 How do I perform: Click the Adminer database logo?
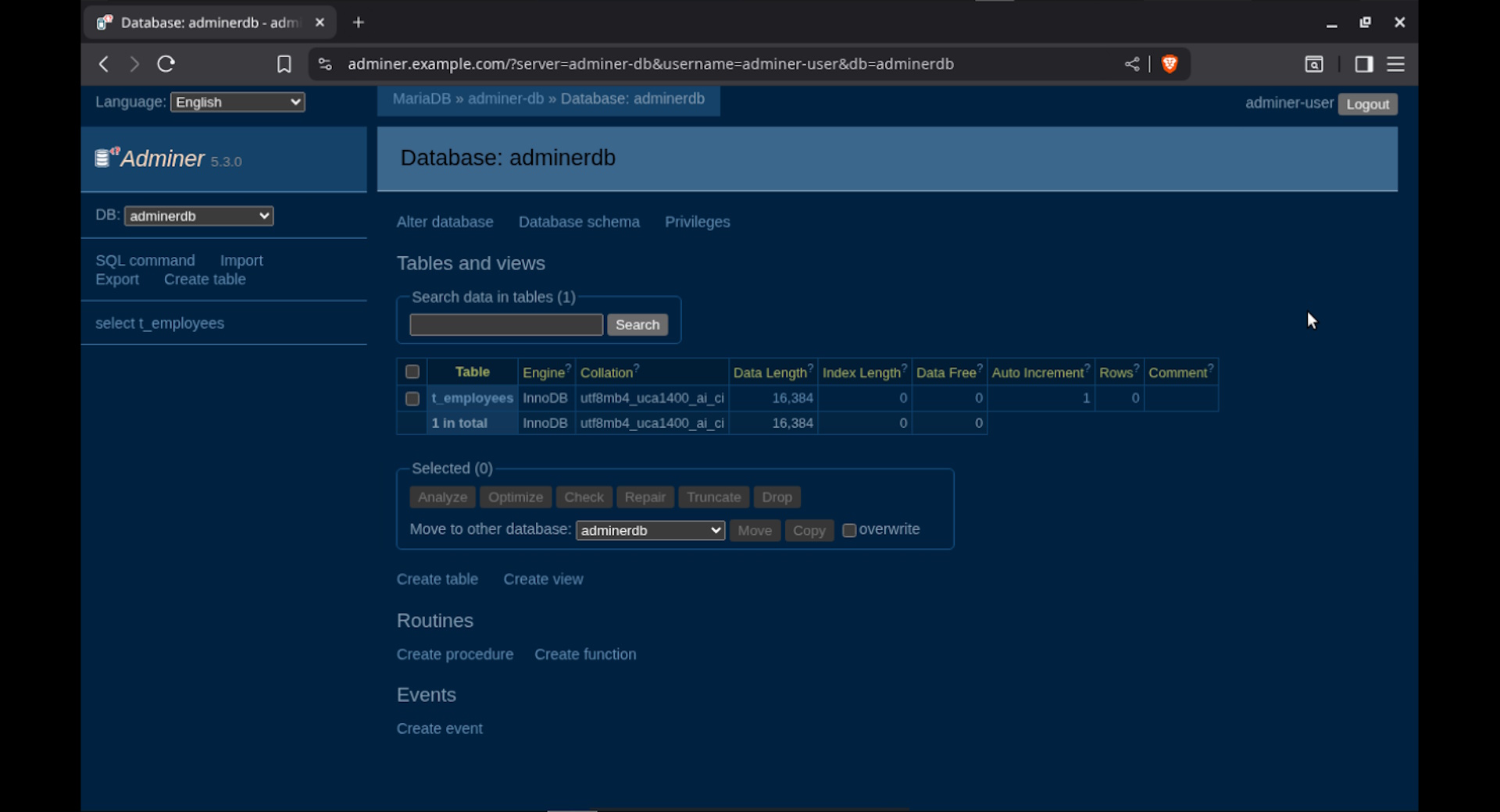pos(102,158)
